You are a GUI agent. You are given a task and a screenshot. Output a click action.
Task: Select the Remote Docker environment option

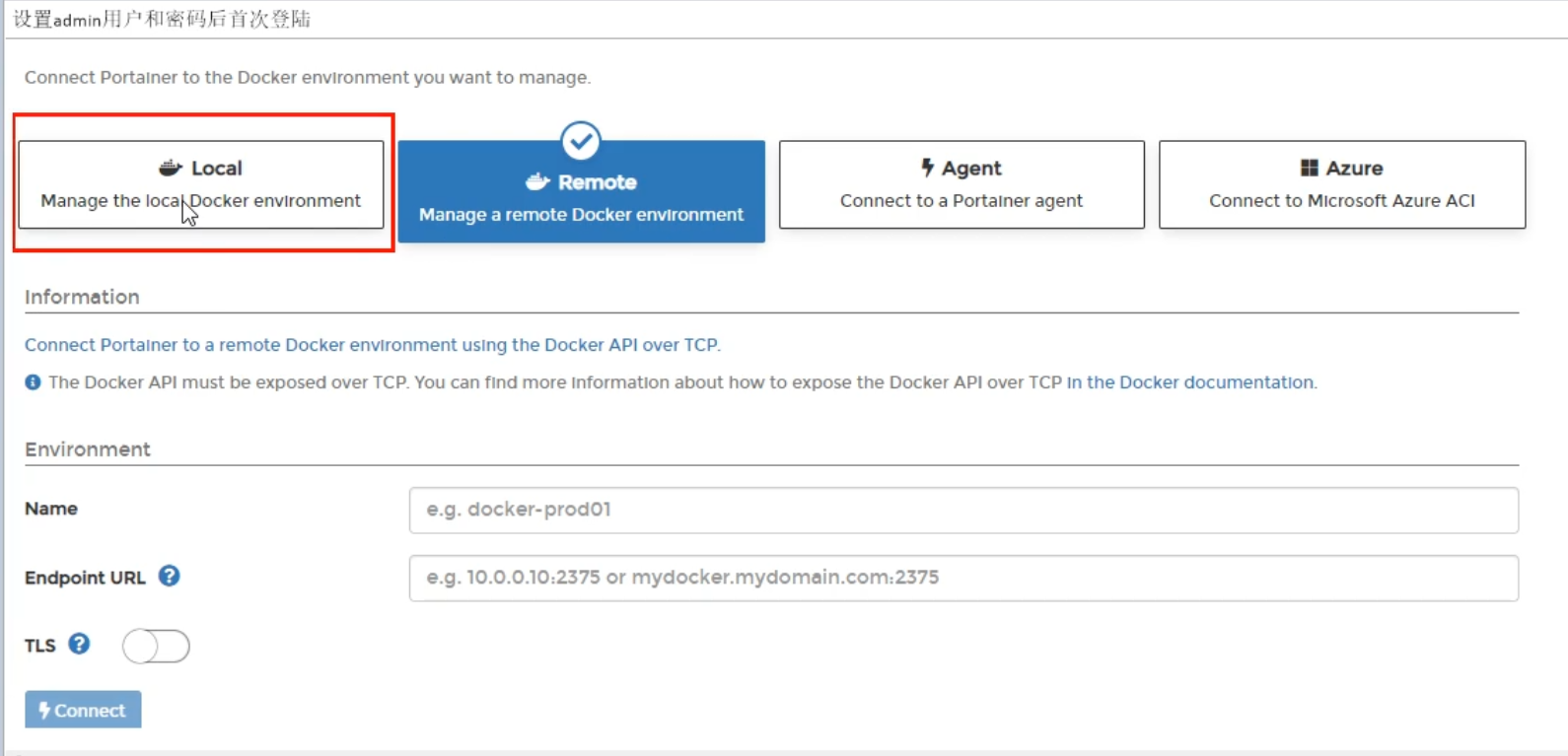(x=582, y=191)
